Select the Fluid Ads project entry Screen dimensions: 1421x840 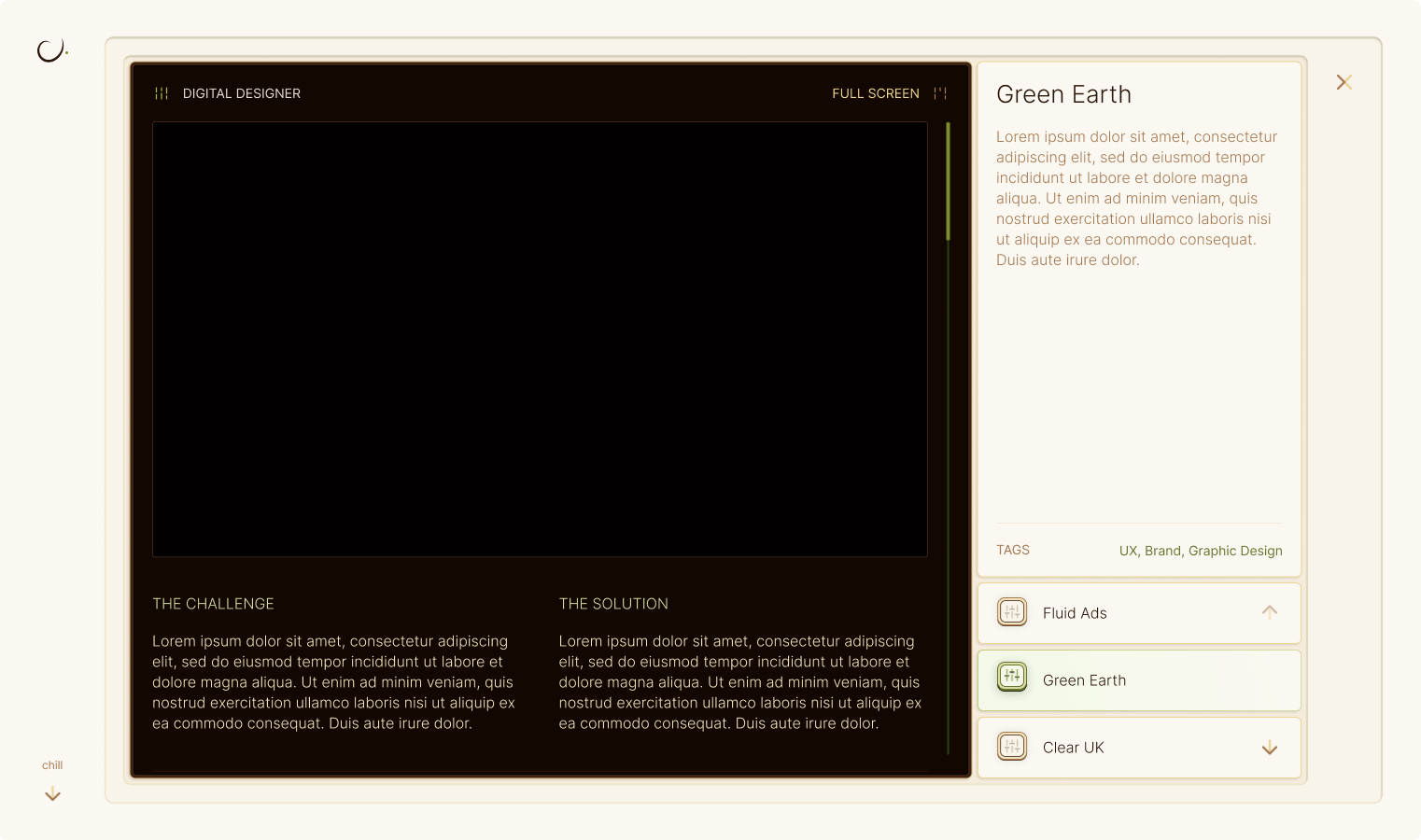(1139, 613)
